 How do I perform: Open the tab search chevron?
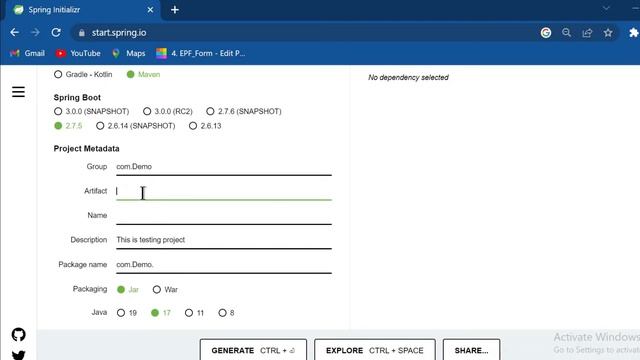(606, 8)
